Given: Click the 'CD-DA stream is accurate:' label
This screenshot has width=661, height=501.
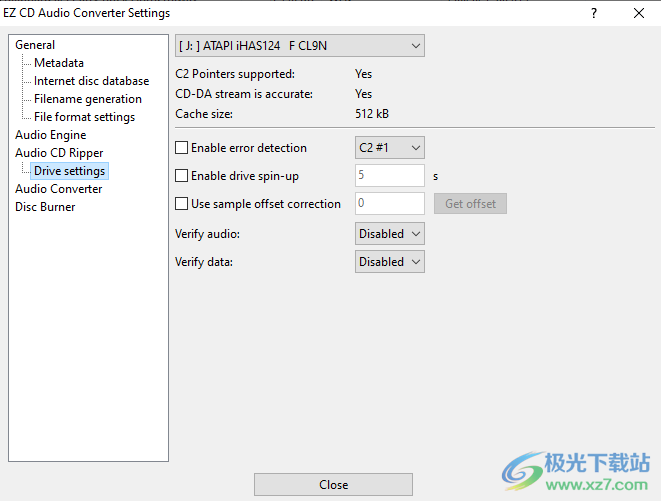Looking at the screenshot, I should tap(244, 94).
